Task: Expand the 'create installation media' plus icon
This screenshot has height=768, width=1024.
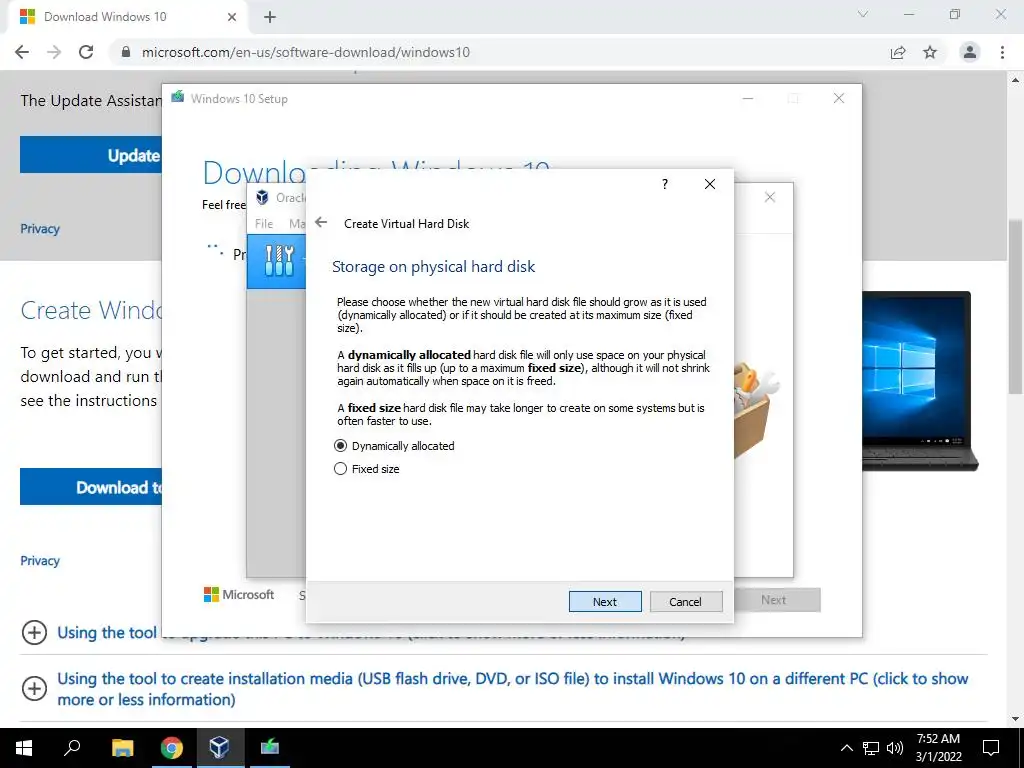Action: [x=34, y=688]
